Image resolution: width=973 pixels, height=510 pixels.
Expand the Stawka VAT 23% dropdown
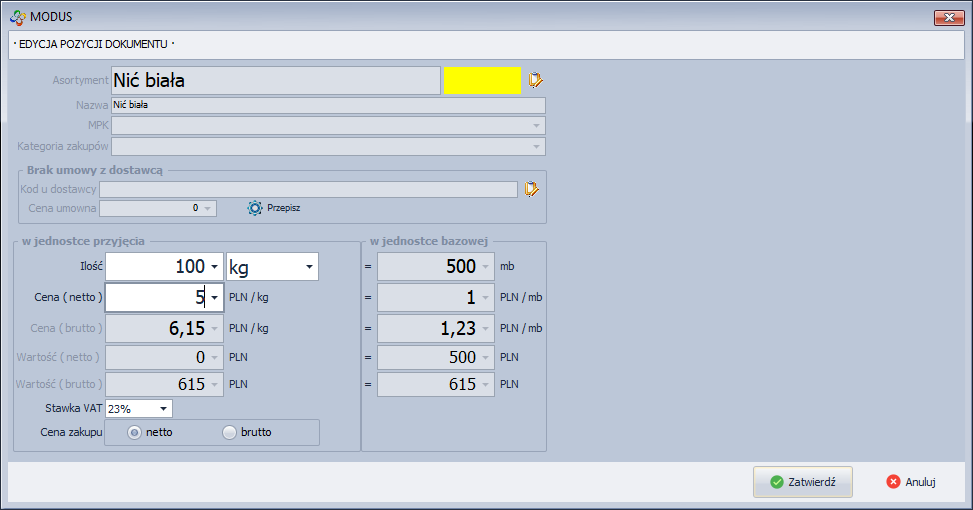click(163, 408)
